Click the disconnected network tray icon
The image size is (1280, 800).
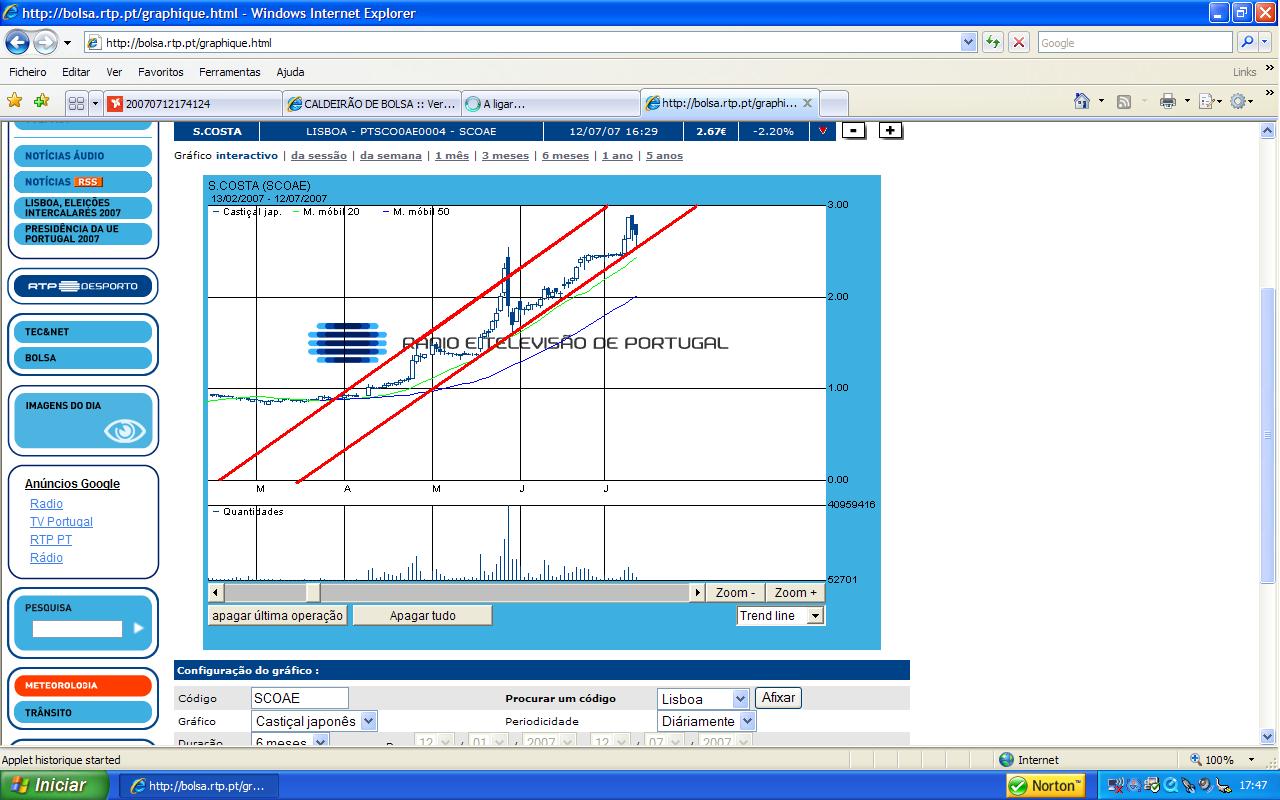click(x=1116, y=785)
